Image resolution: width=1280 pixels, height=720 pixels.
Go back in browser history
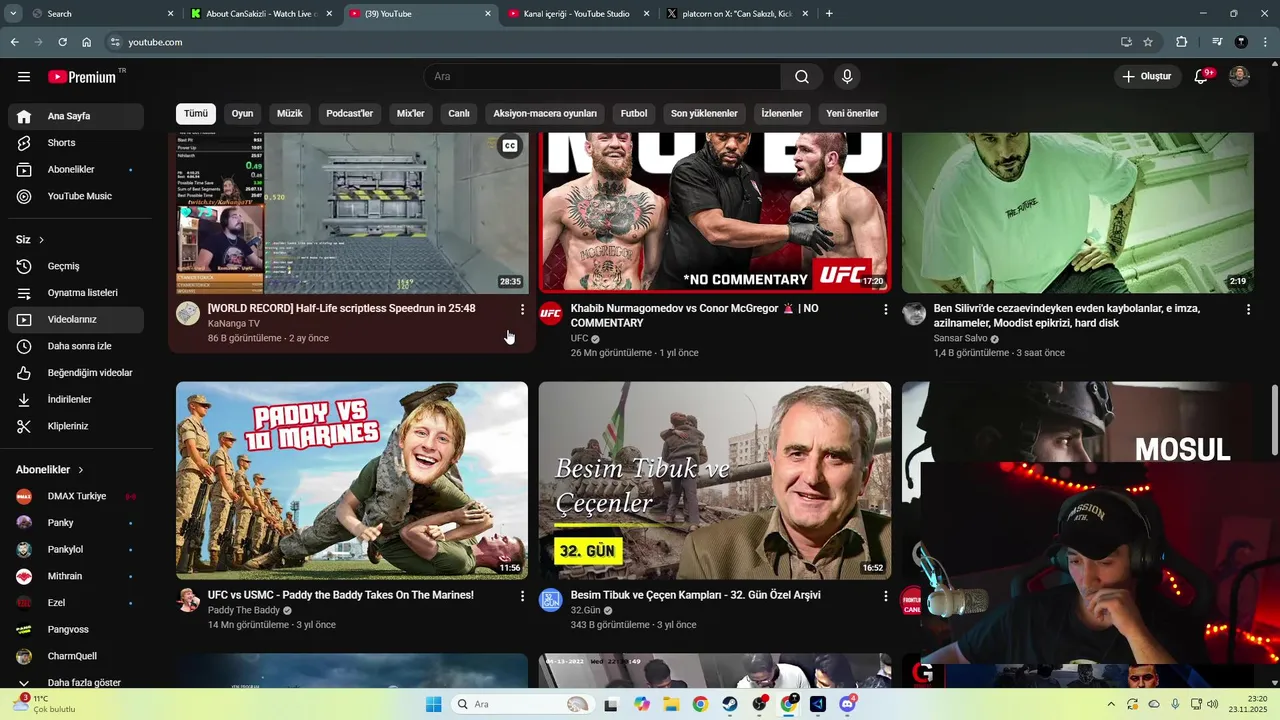[x=14, y=42]
